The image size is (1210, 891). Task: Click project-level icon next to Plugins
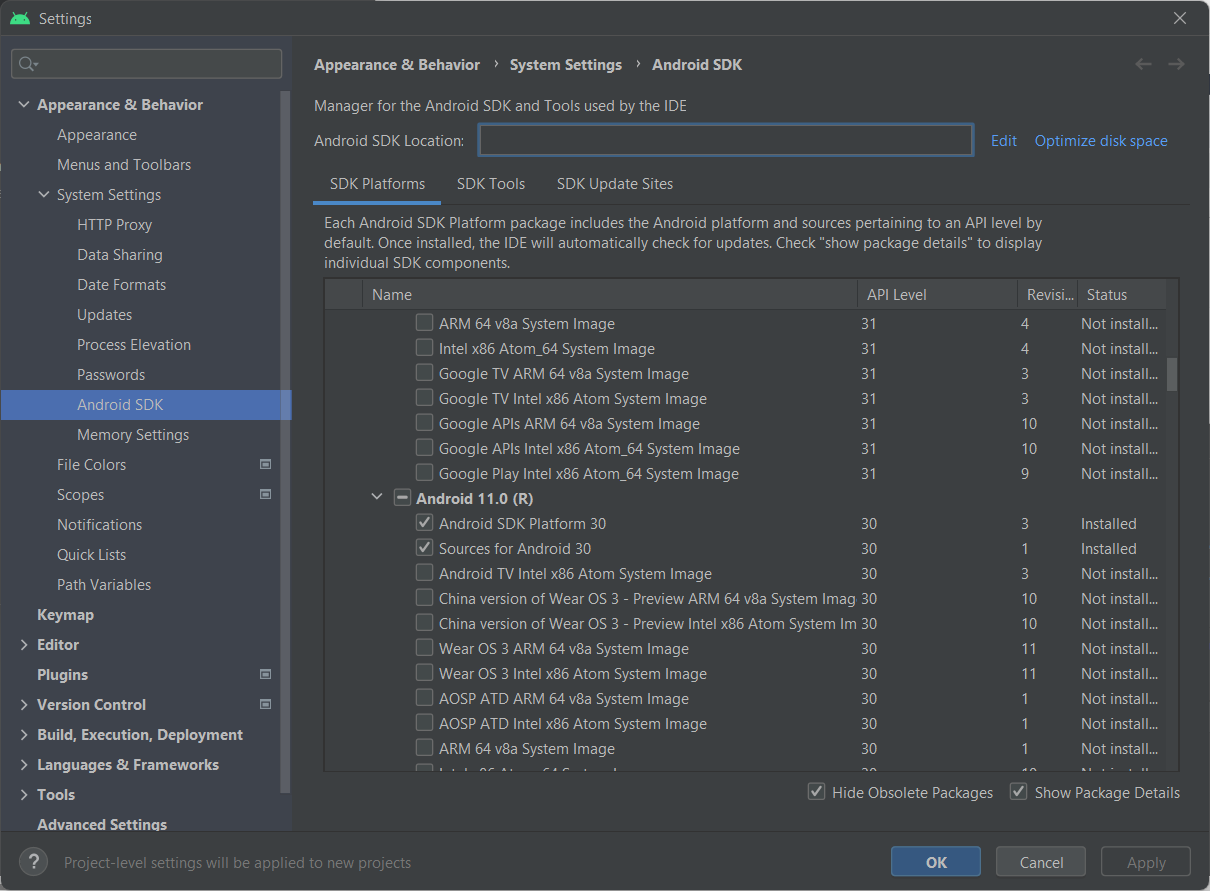[265, 674]
